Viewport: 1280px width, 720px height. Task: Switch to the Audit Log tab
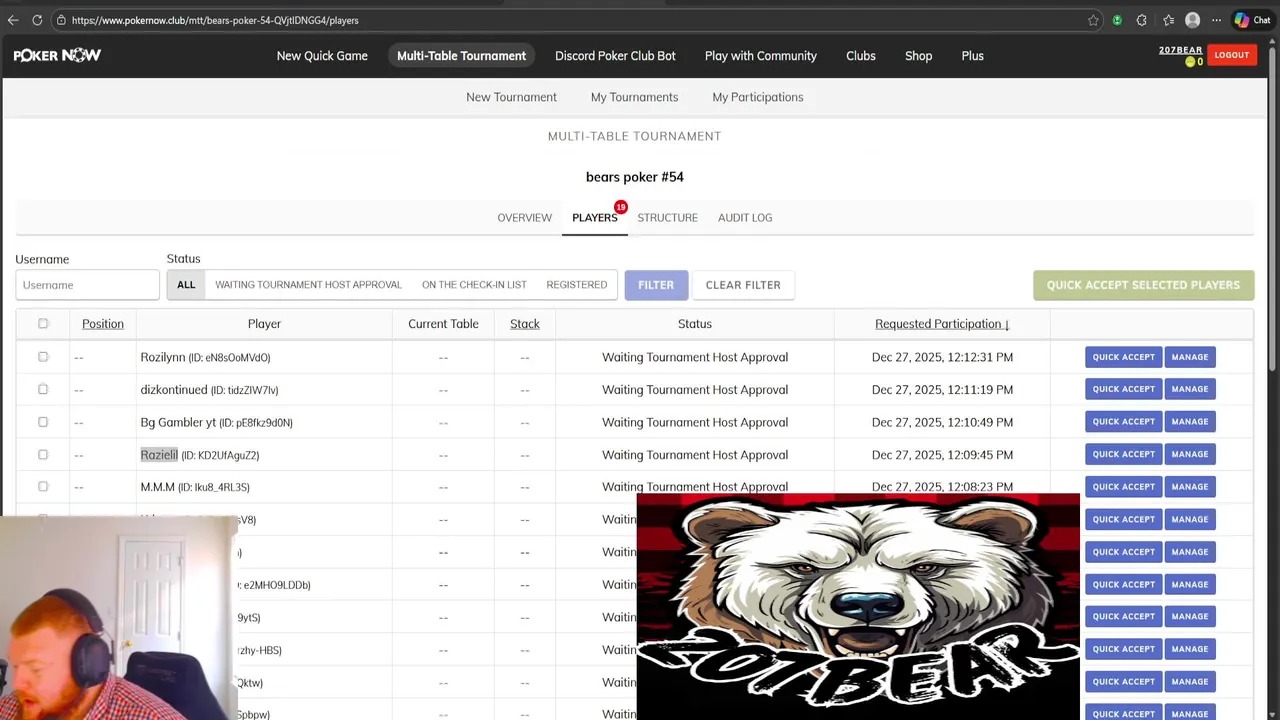click(x=745, y=217)
